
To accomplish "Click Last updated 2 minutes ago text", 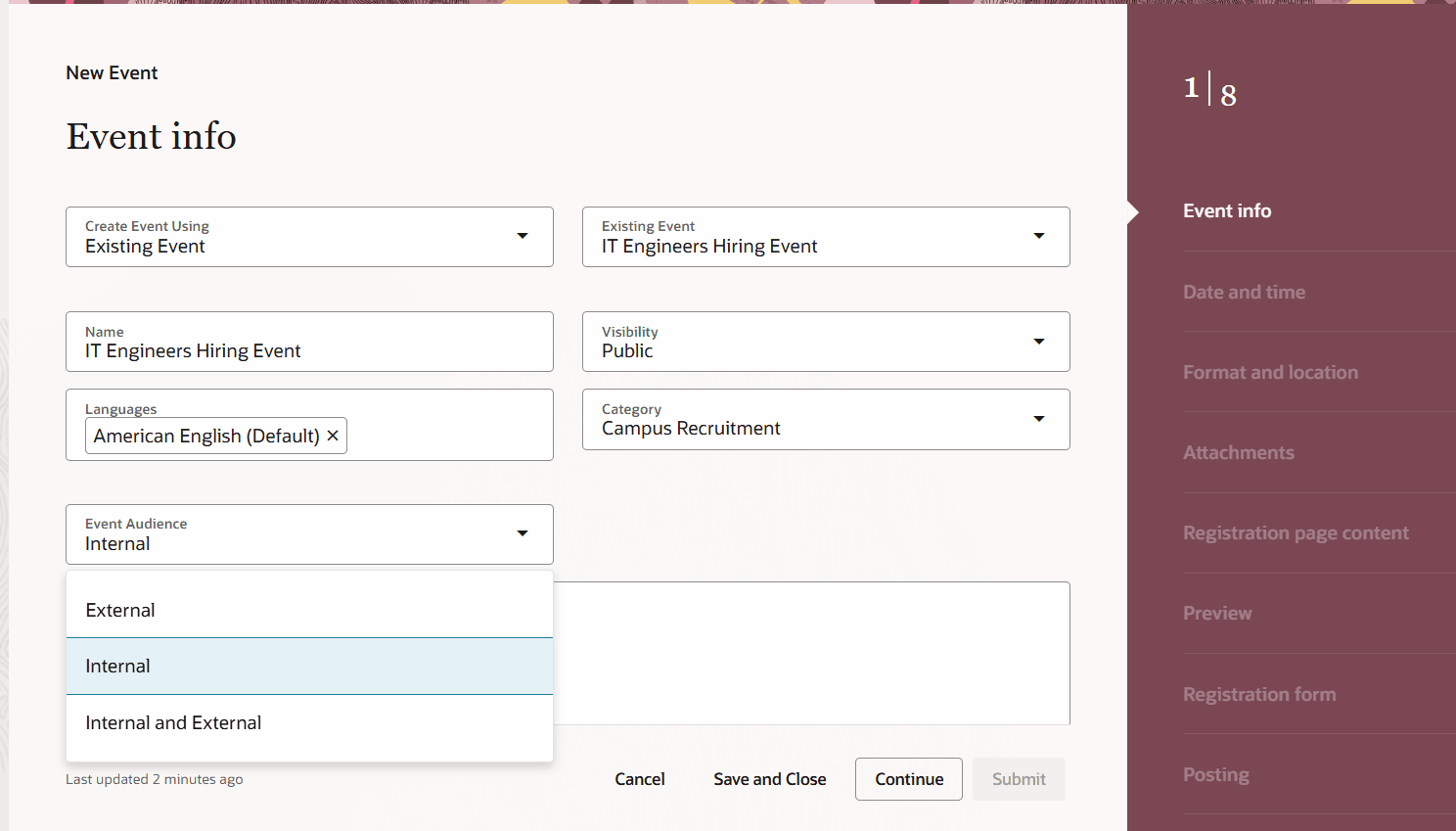I will tap(155, 779).
